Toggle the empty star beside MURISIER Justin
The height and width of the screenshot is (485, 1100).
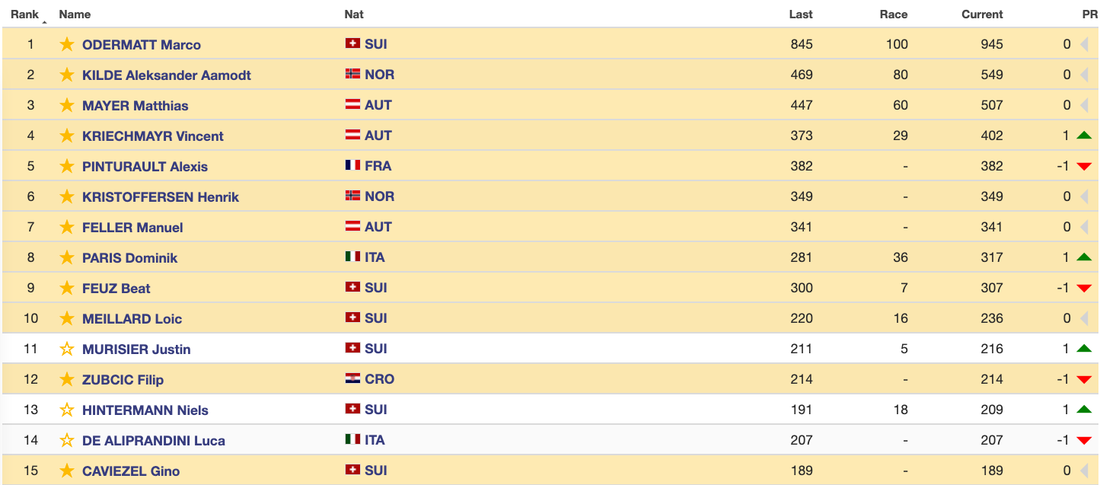(67, 349)
